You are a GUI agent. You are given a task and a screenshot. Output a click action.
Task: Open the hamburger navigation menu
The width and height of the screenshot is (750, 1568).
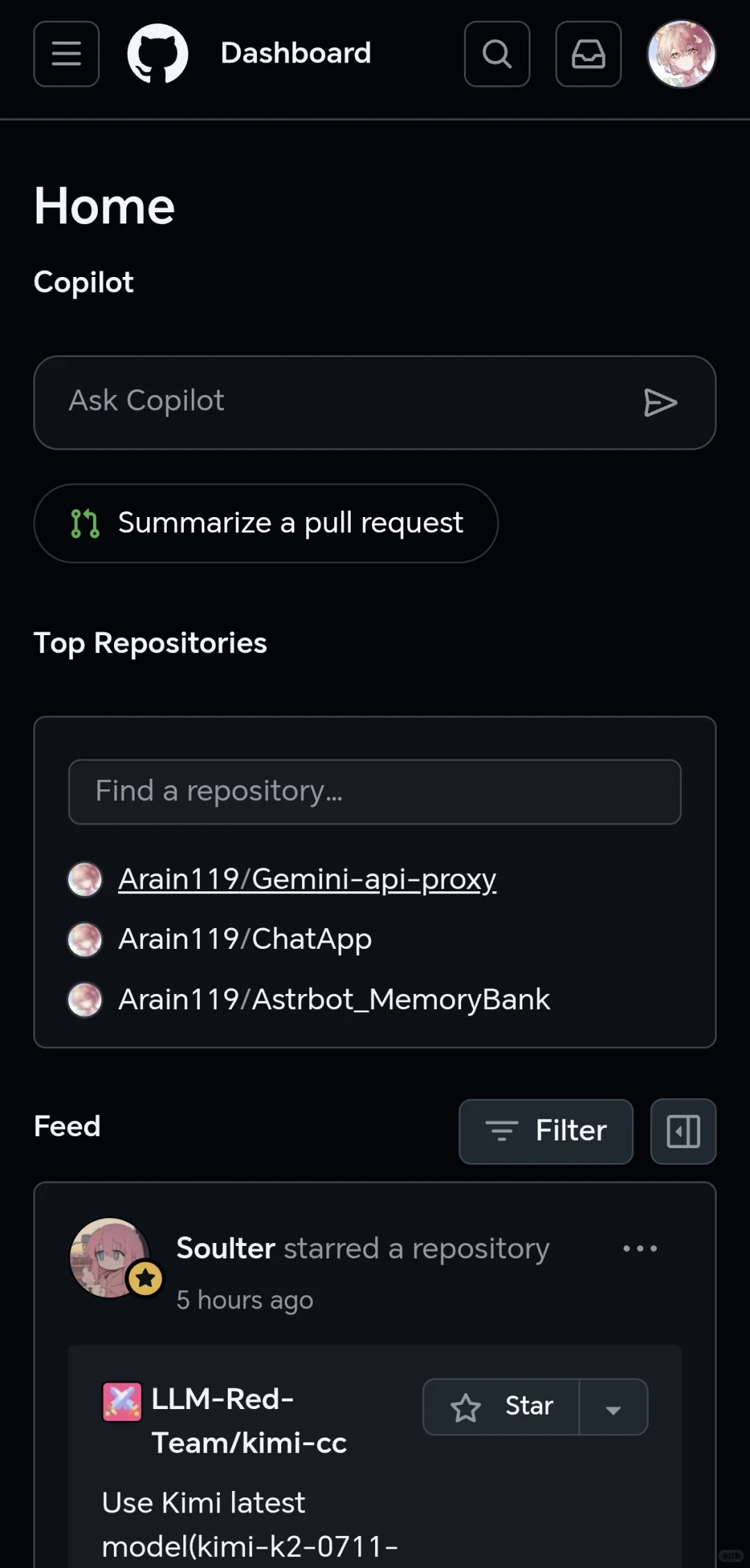(66, 53)
